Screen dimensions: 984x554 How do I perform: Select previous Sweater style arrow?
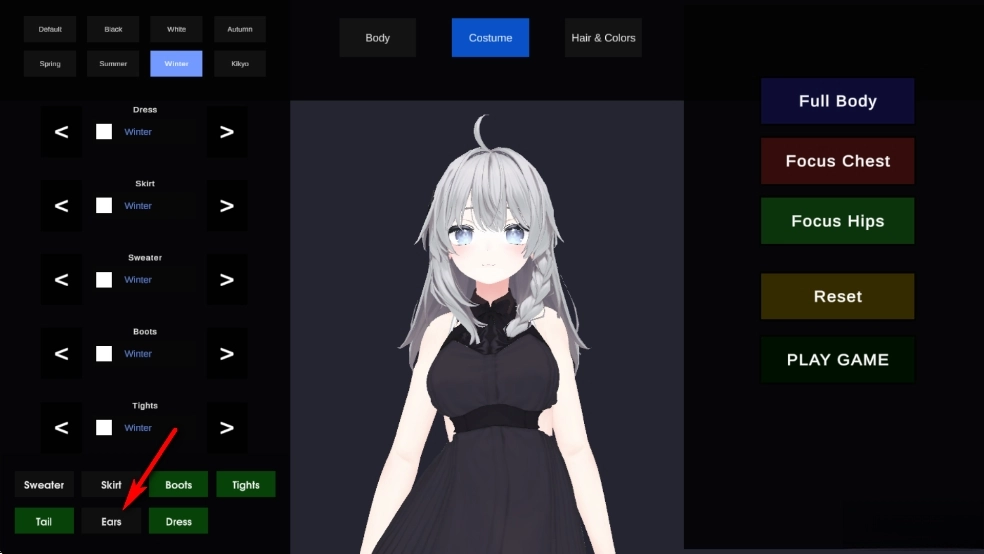(61, 280)
